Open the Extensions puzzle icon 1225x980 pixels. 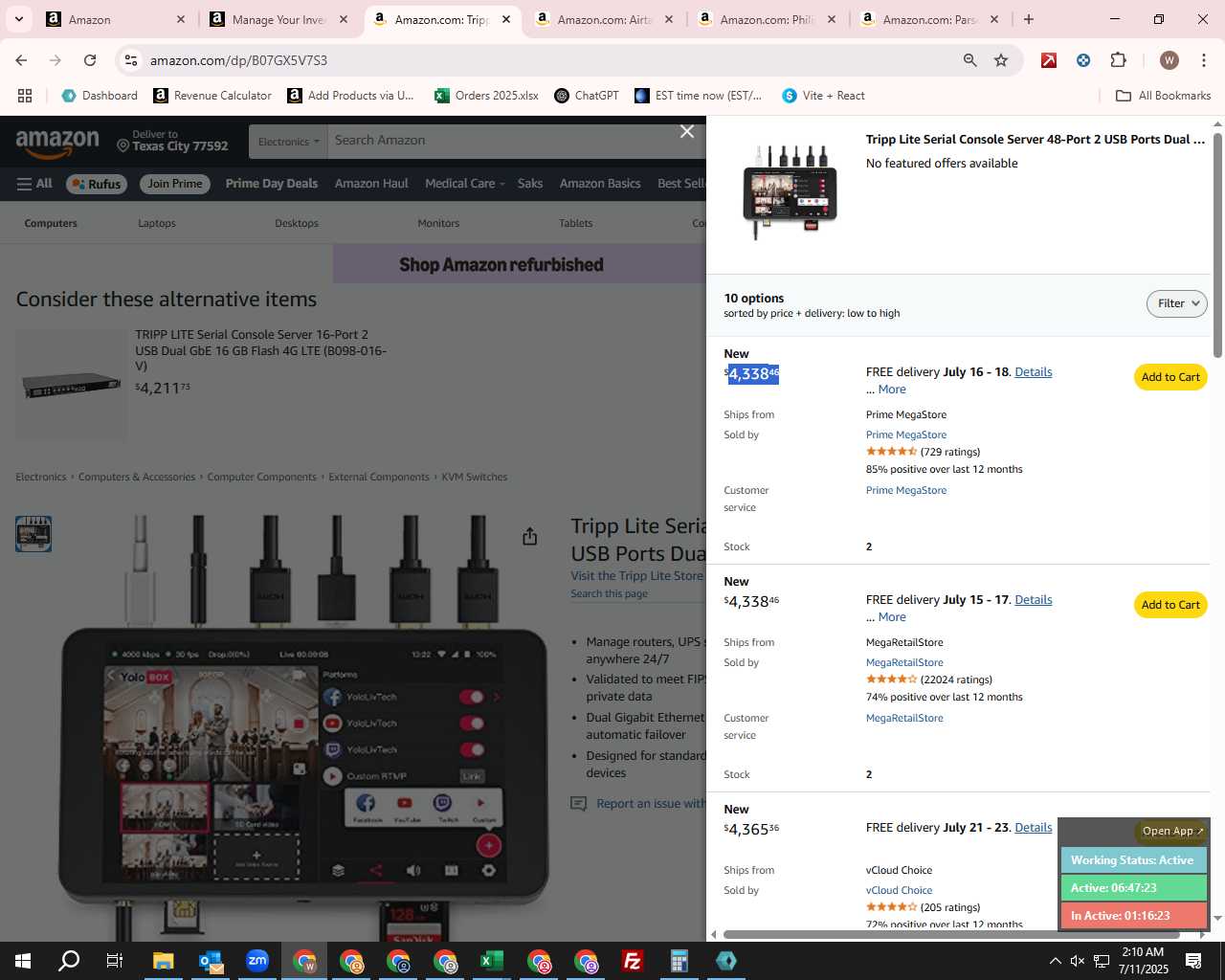[x=1118, y=60]
